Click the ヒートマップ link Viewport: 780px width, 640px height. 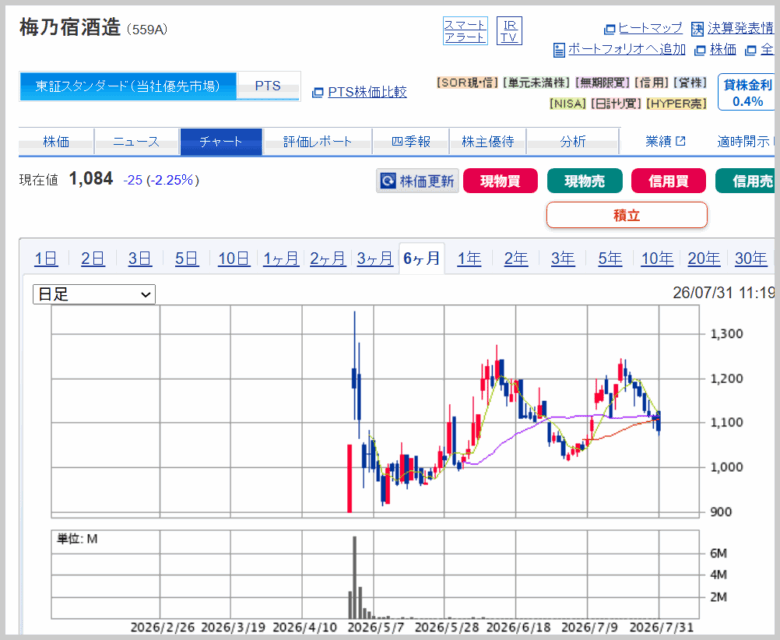pyautogui.click(x=650, y=28)
